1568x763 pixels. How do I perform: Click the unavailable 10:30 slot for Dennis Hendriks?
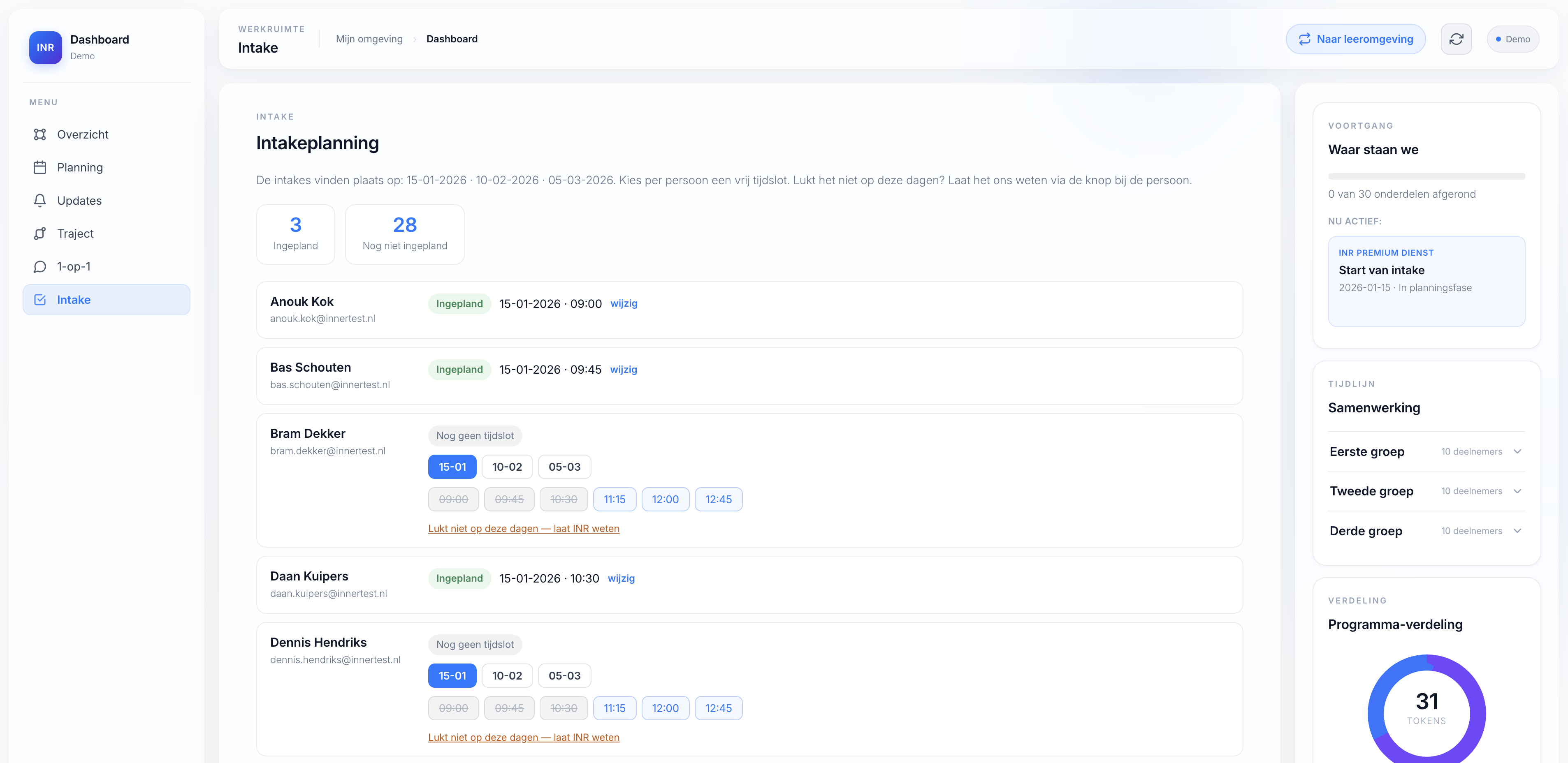(x=564, y=708)
